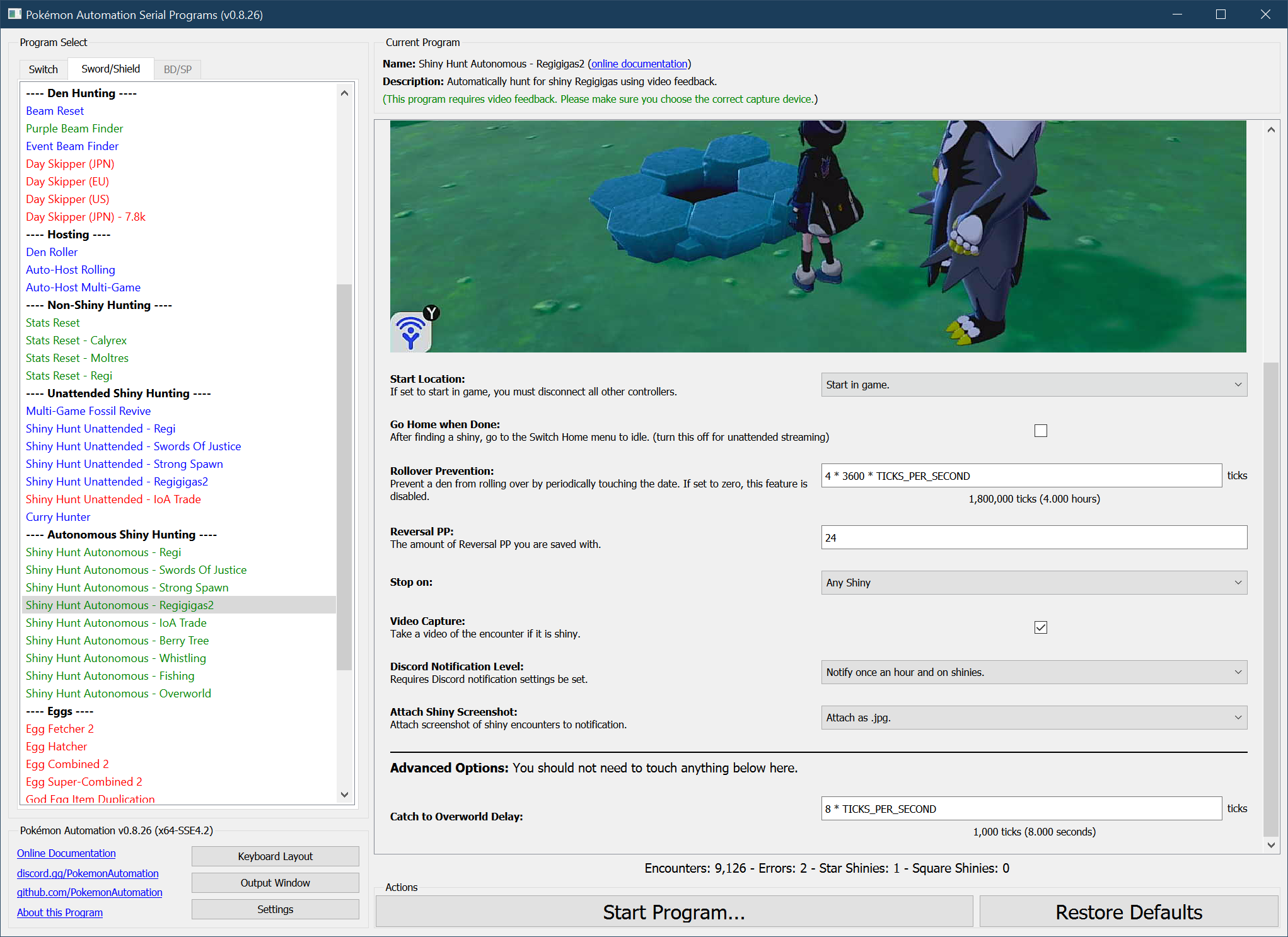Switch to the BD/SP tab
Viewport: 1288px width, 937px height.
(177, 69)
